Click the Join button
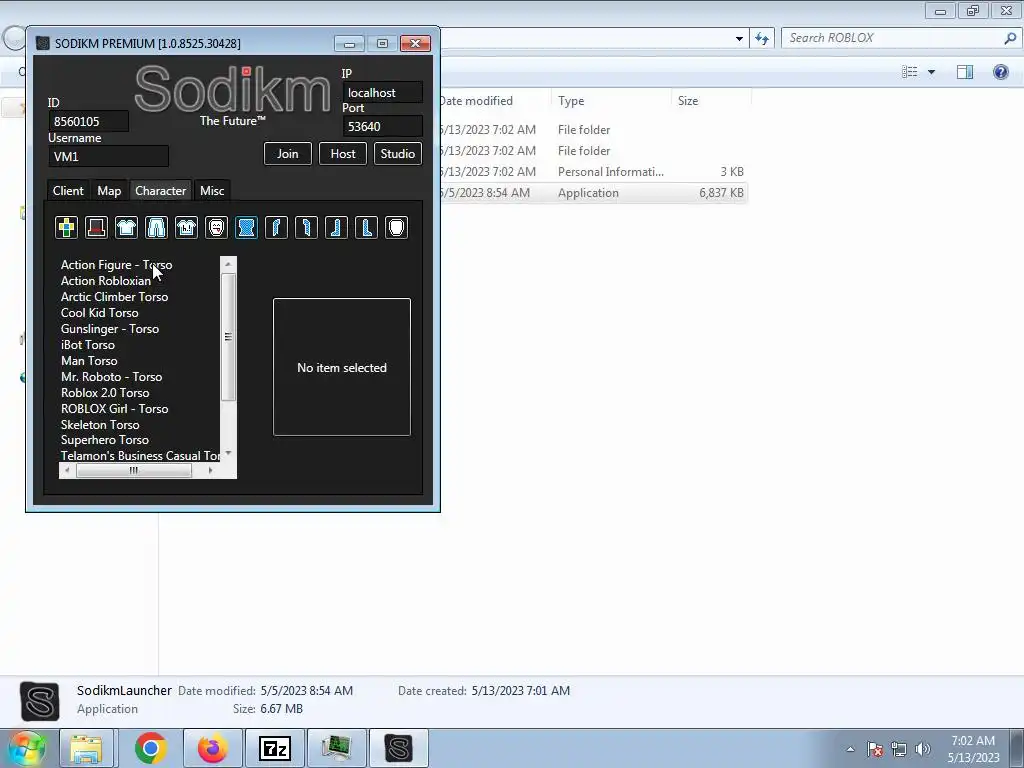This screenshot has height=768, width=1024. click(x=287, y=153)
